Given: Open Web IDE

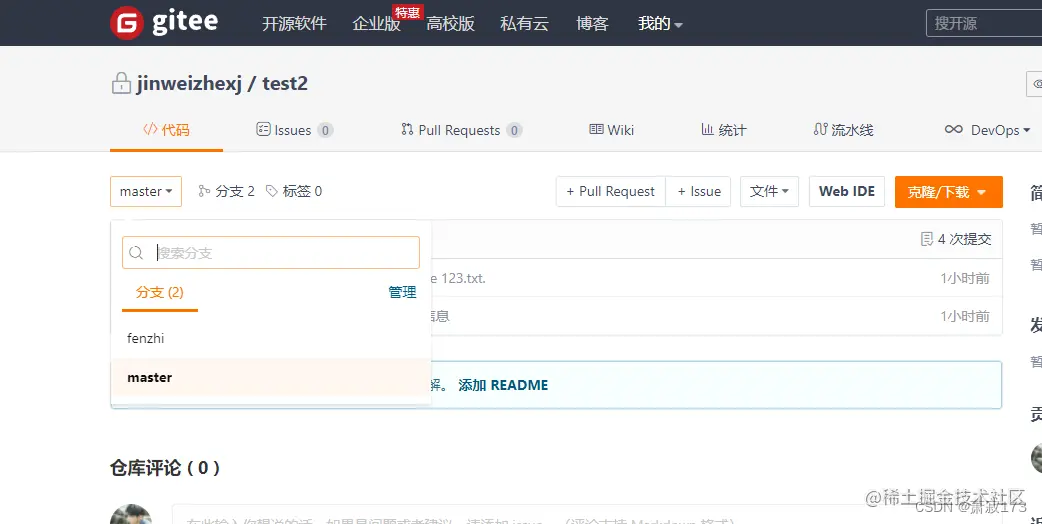Looking at the screenshot, I should click(847, 191).
